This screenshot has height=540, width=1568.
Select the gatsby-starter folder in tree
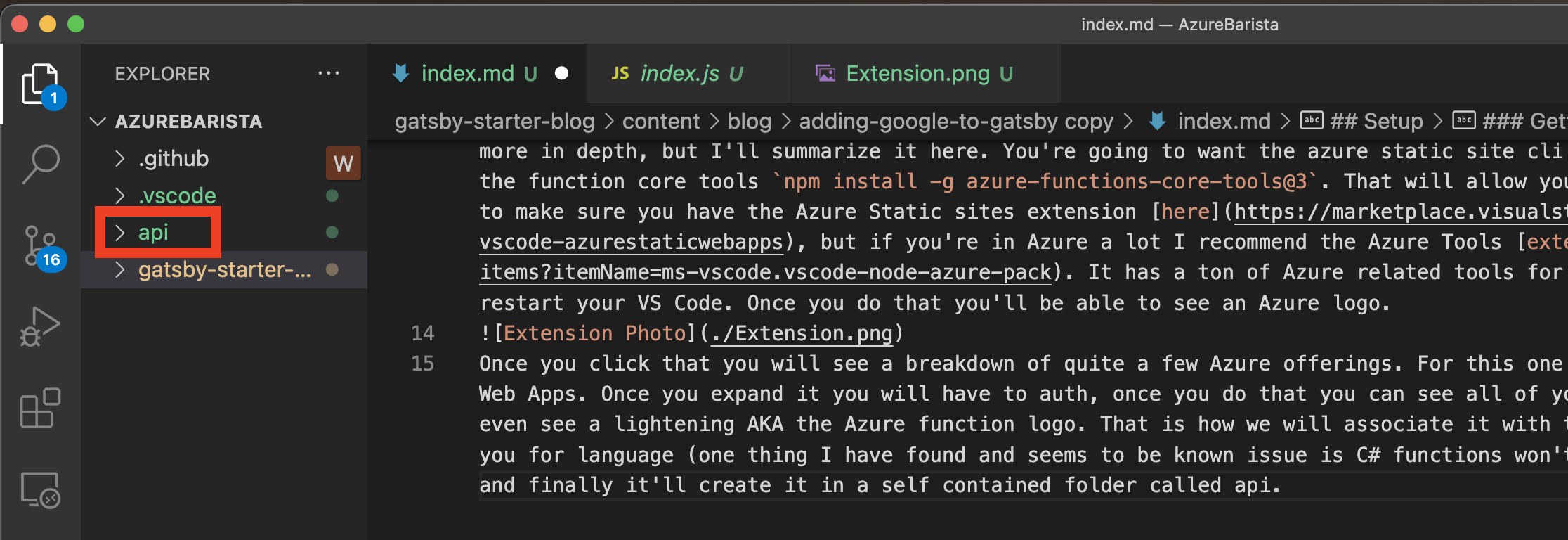point(223,270)
